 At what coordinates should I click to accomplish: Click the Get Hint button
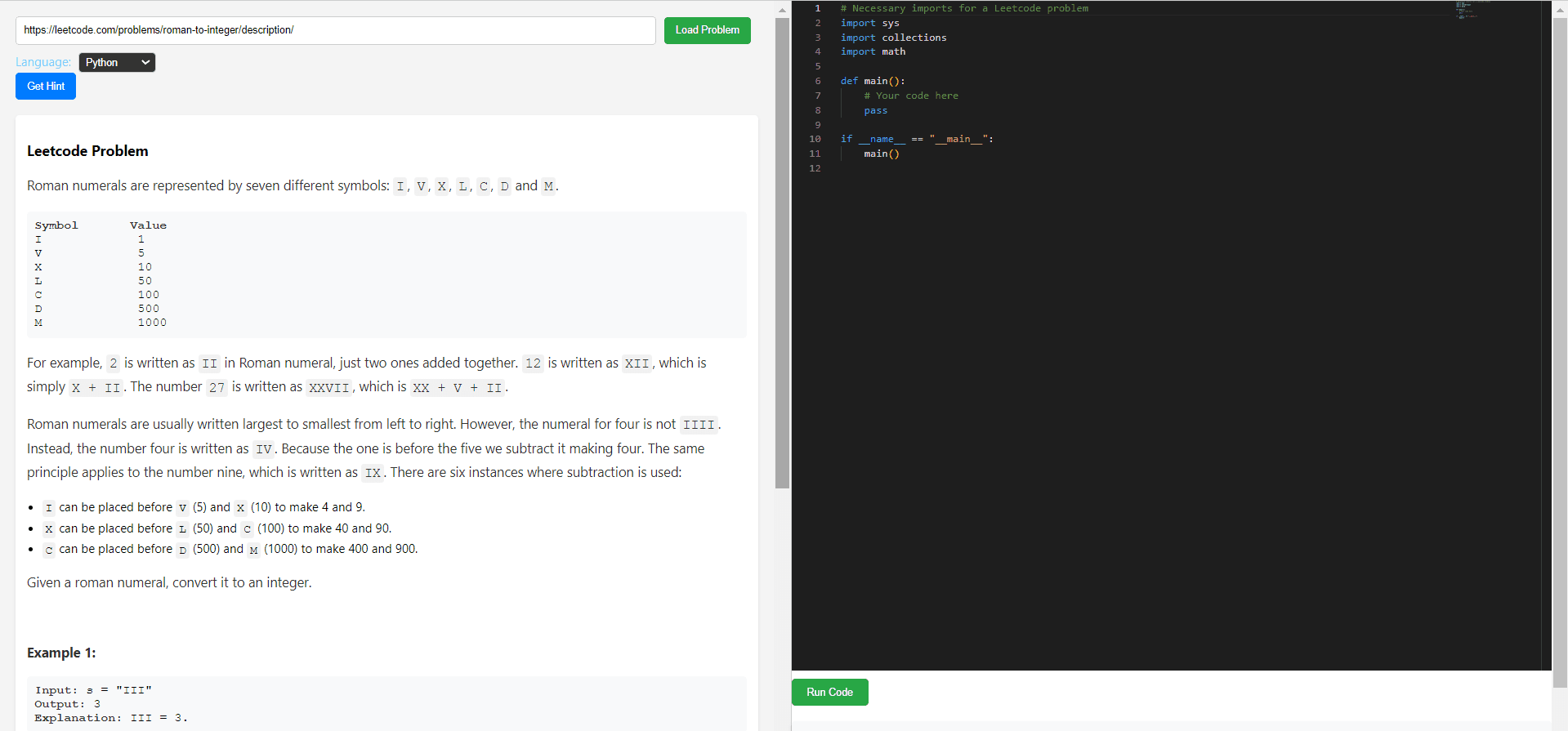point(46,87)
